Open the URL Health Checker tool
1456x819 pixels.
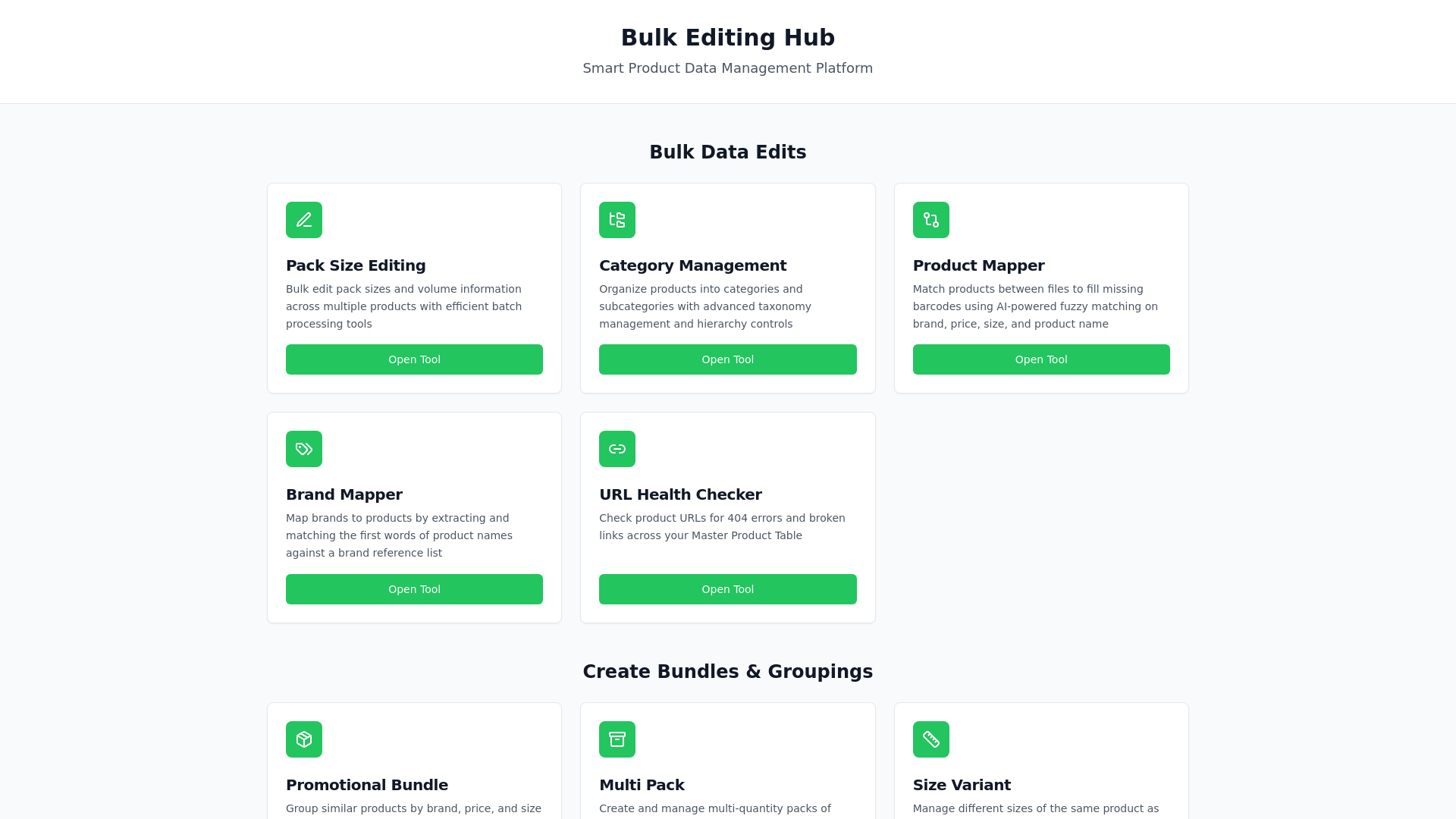coord(728,589)
